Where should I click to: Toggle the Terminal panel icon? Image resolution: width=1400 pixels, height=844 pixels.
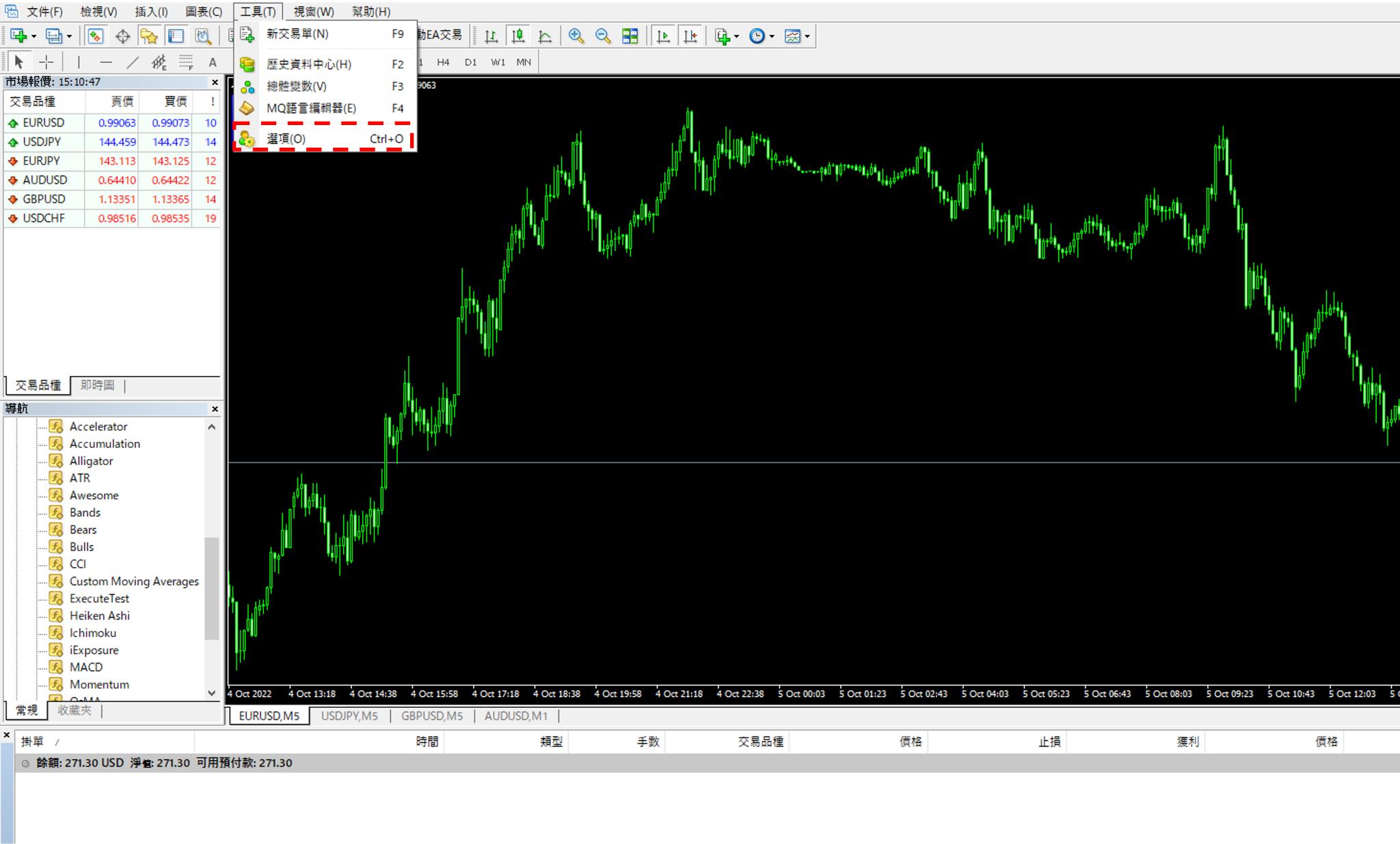pos(176,36)
